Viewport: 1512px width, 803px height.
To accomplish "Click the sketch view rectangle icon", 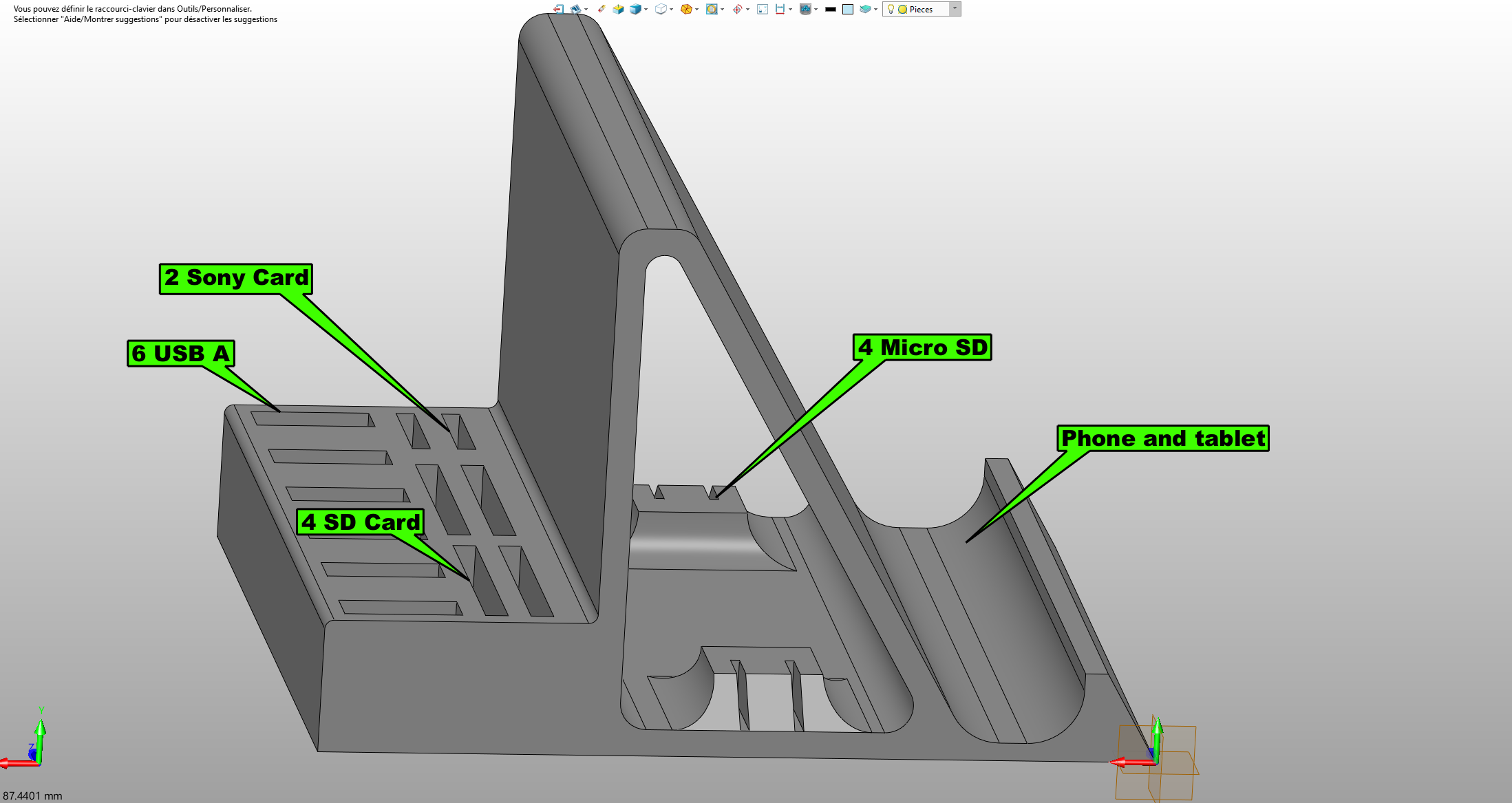I will [x=763, y=9].
